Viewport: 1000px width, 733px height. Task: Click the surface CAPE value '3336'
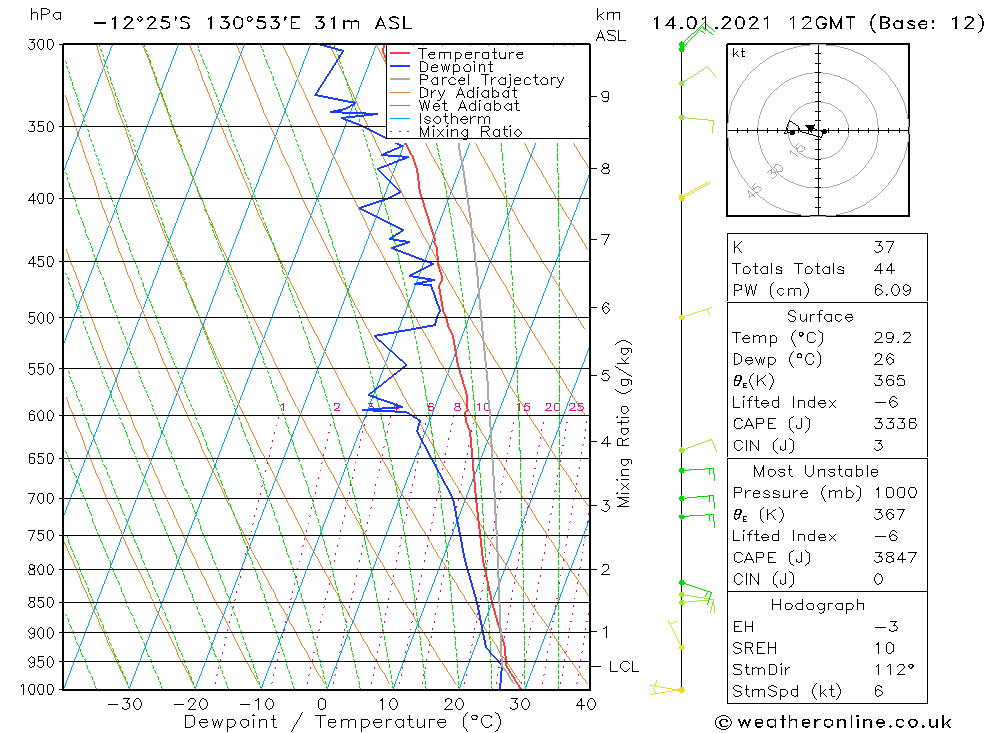[895, 424]
